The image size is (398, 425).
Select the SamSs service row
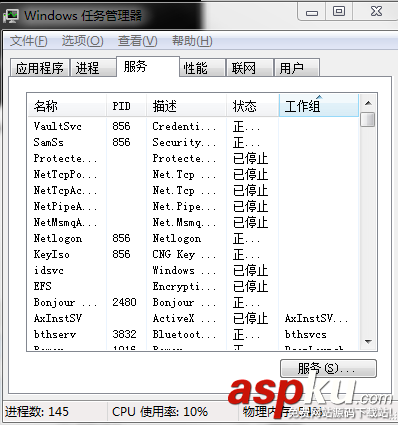[x=193, y=142]
